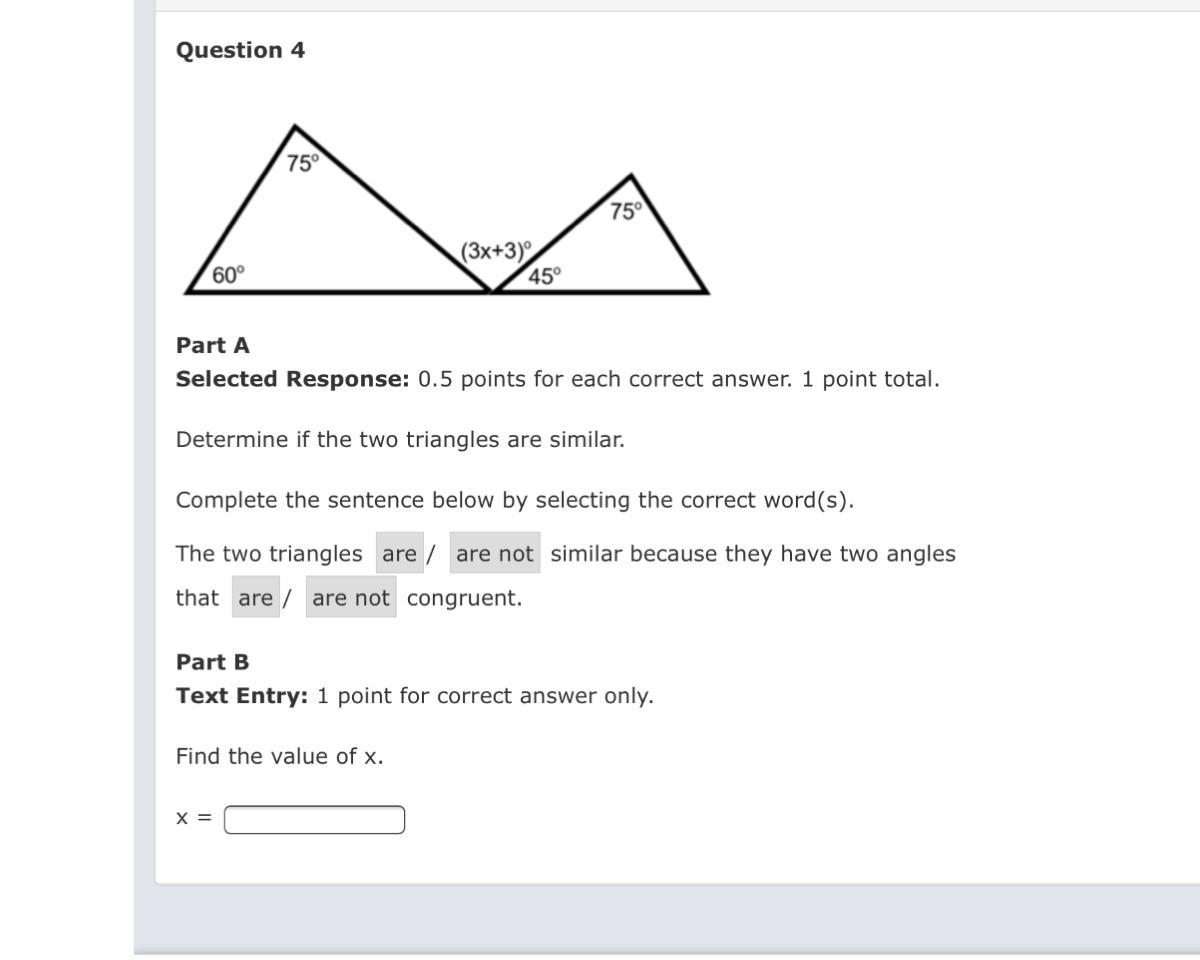The width and height of the screenshot is (1200, 960).
Task: Click 'Complete the sentence below' instruction
Action: pos(515,500)
